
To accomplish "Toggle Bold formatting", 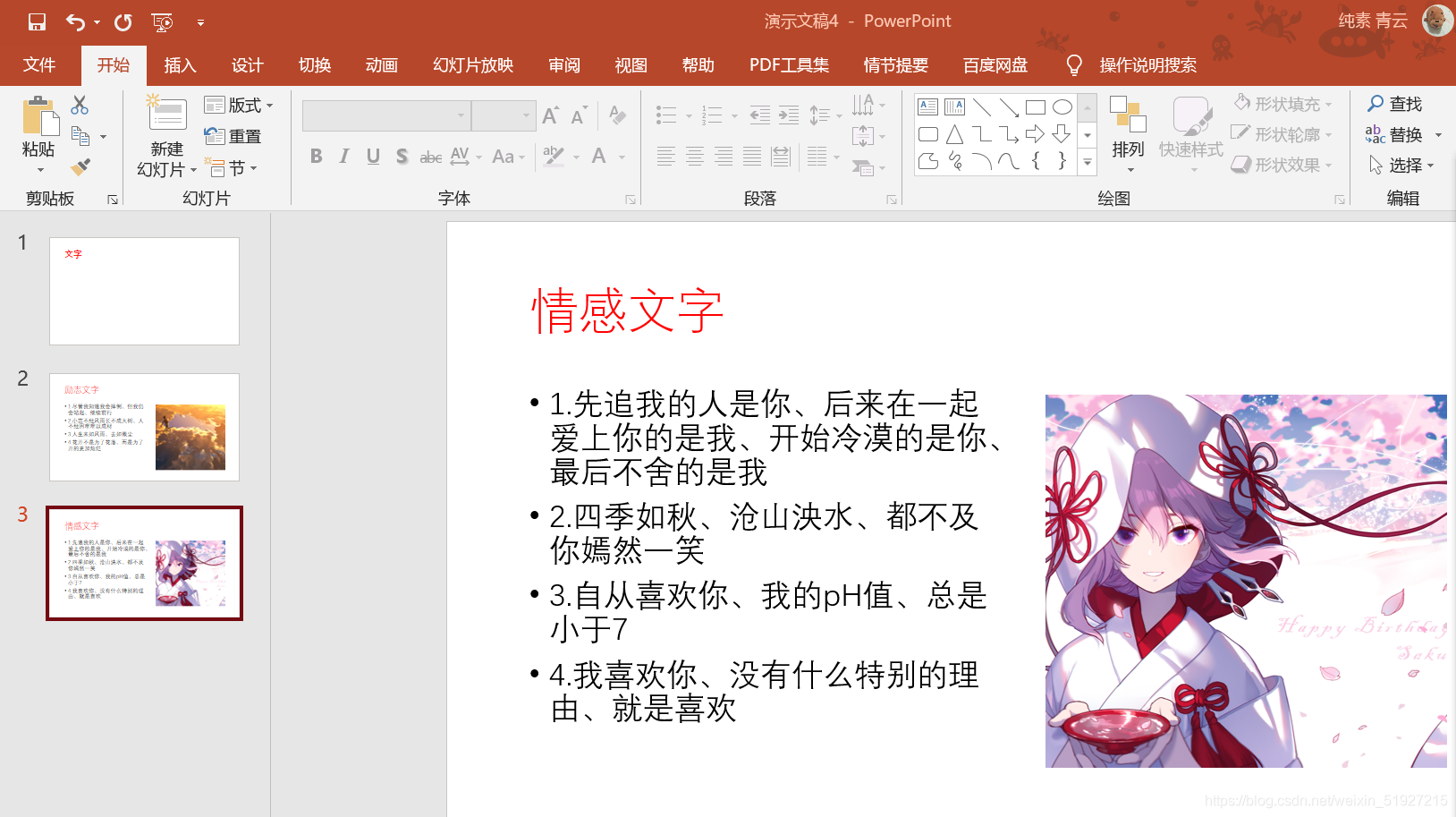I will click(316, 157).
